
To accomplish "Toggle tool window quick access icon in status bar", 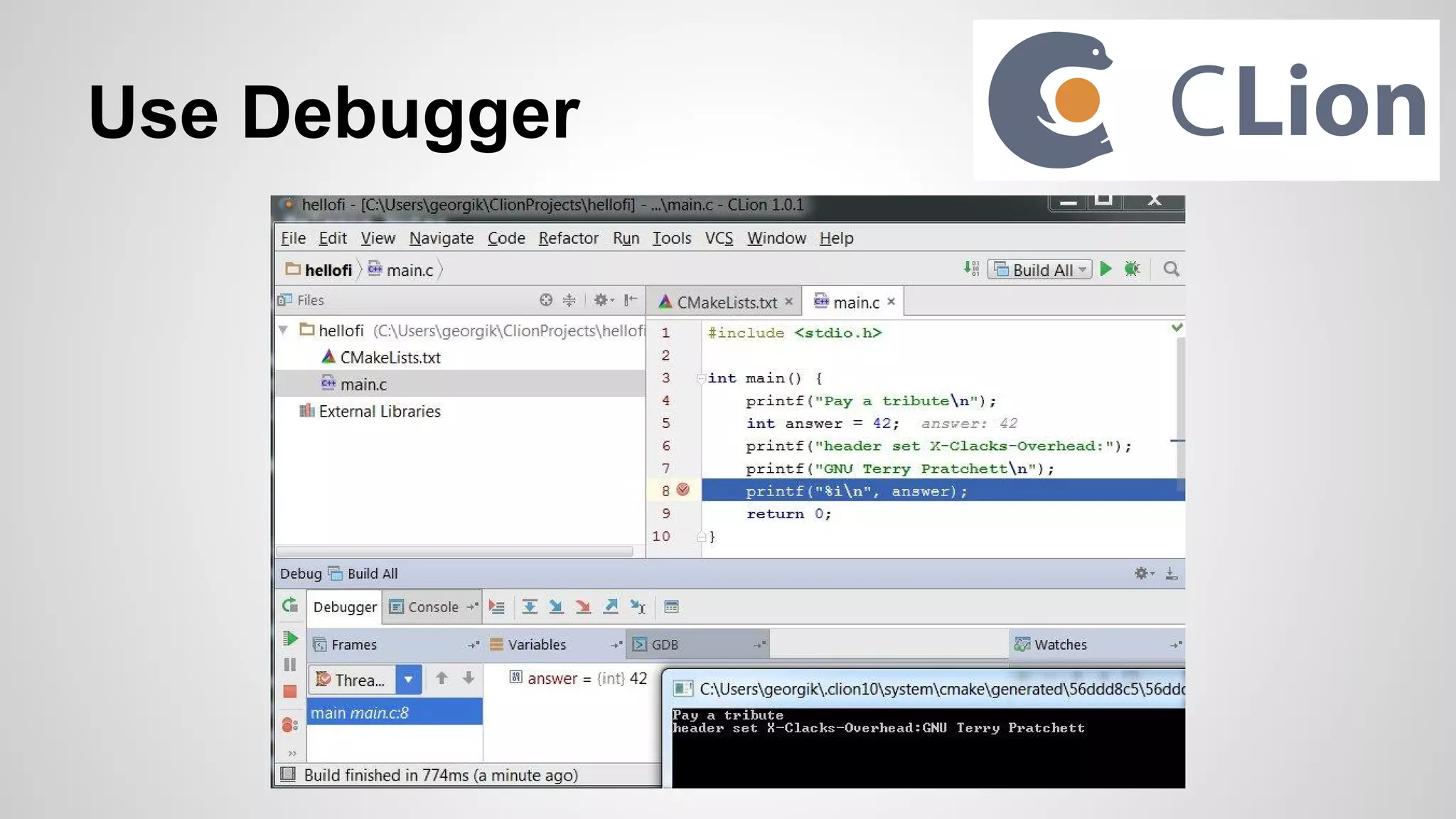I will [x=288, y=774].
